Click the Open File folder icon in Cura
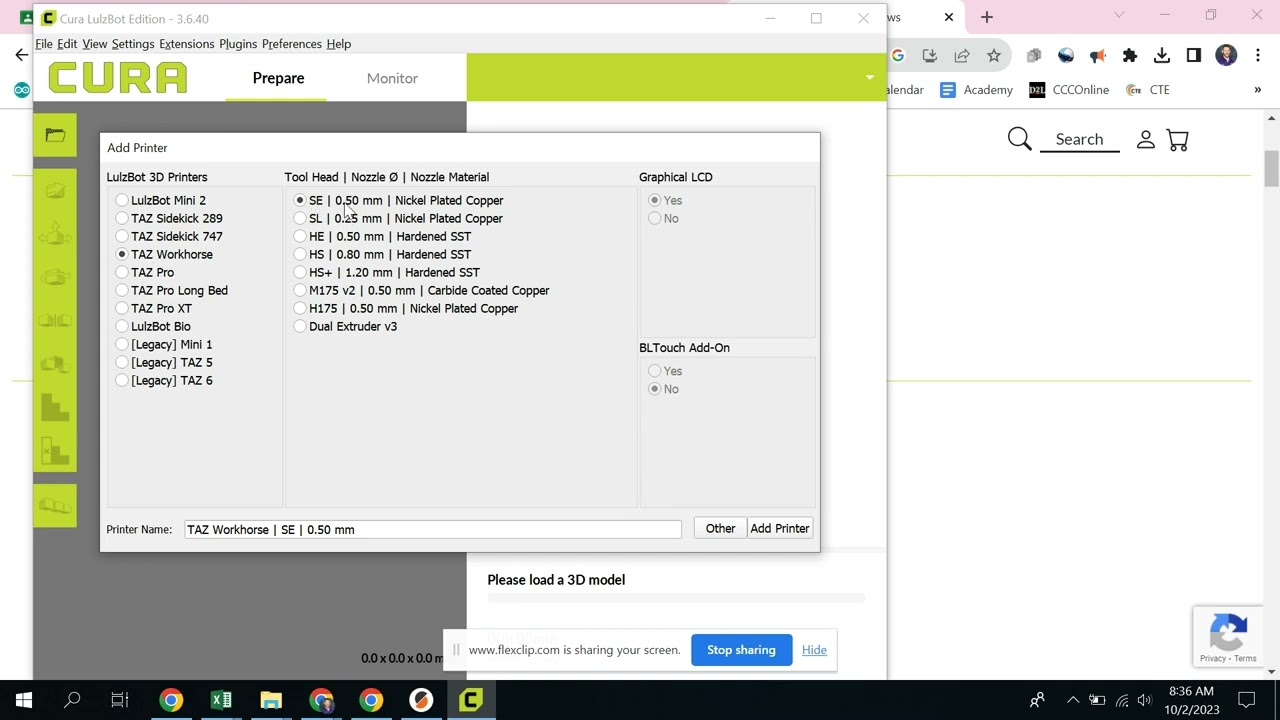 tap(55, 135)
